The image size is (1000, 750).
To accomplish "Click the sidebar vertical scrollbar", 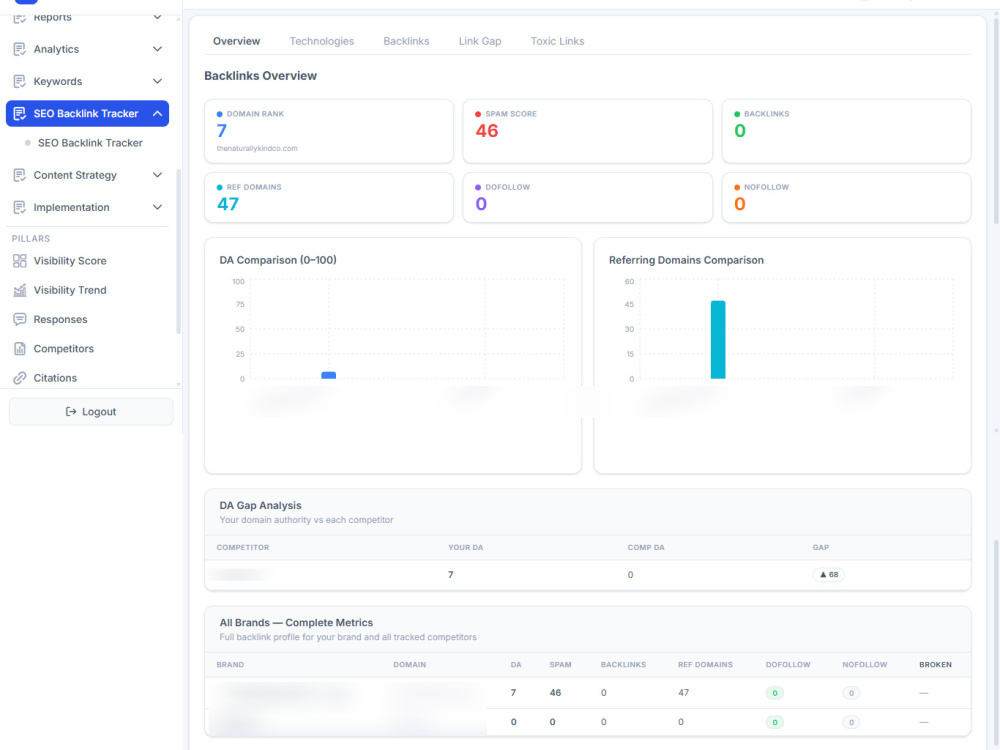I will pos(179,251).
